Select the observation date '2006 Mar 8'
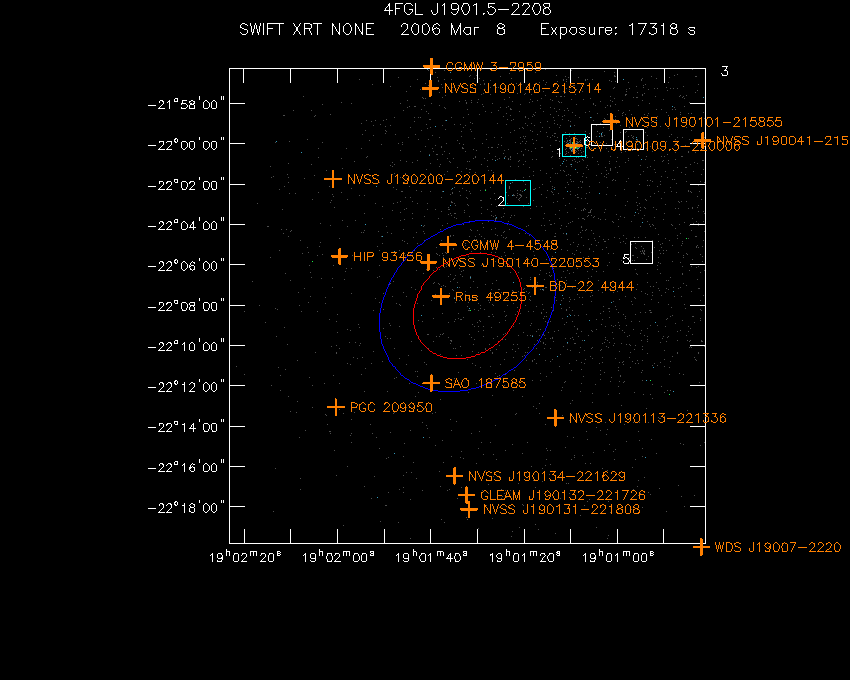This screenshot has height=680, width=850. [x=453, y=29]
